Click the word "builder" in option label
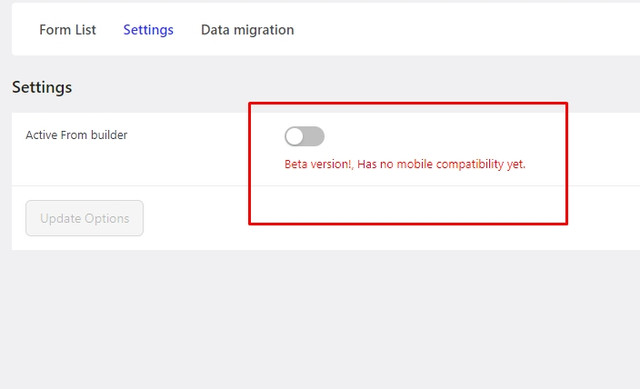The width and height of the screenshot is (640, 389). point(109,135)
